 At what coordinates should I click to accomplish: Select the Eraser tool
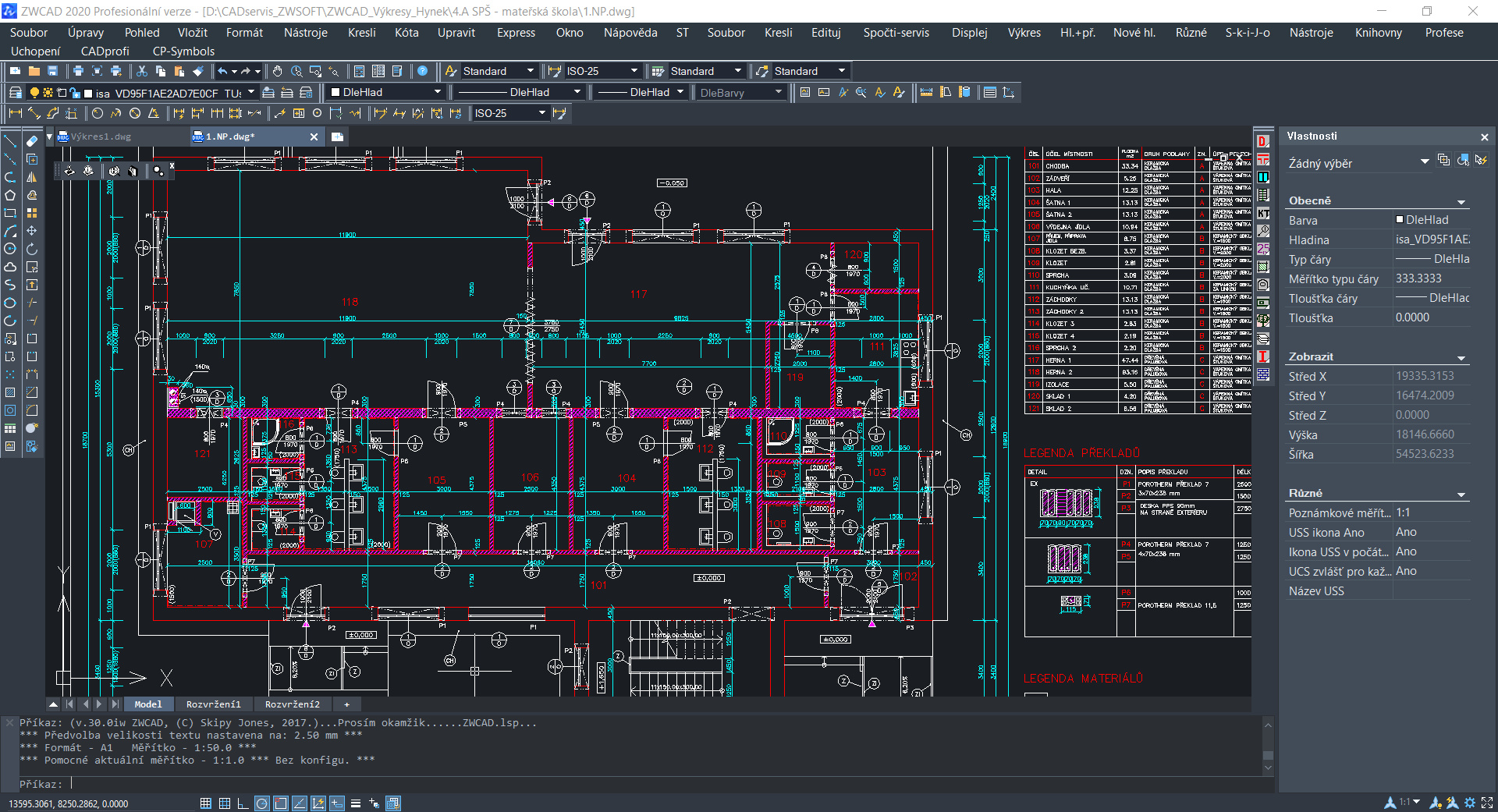click(x=32, y=141)
